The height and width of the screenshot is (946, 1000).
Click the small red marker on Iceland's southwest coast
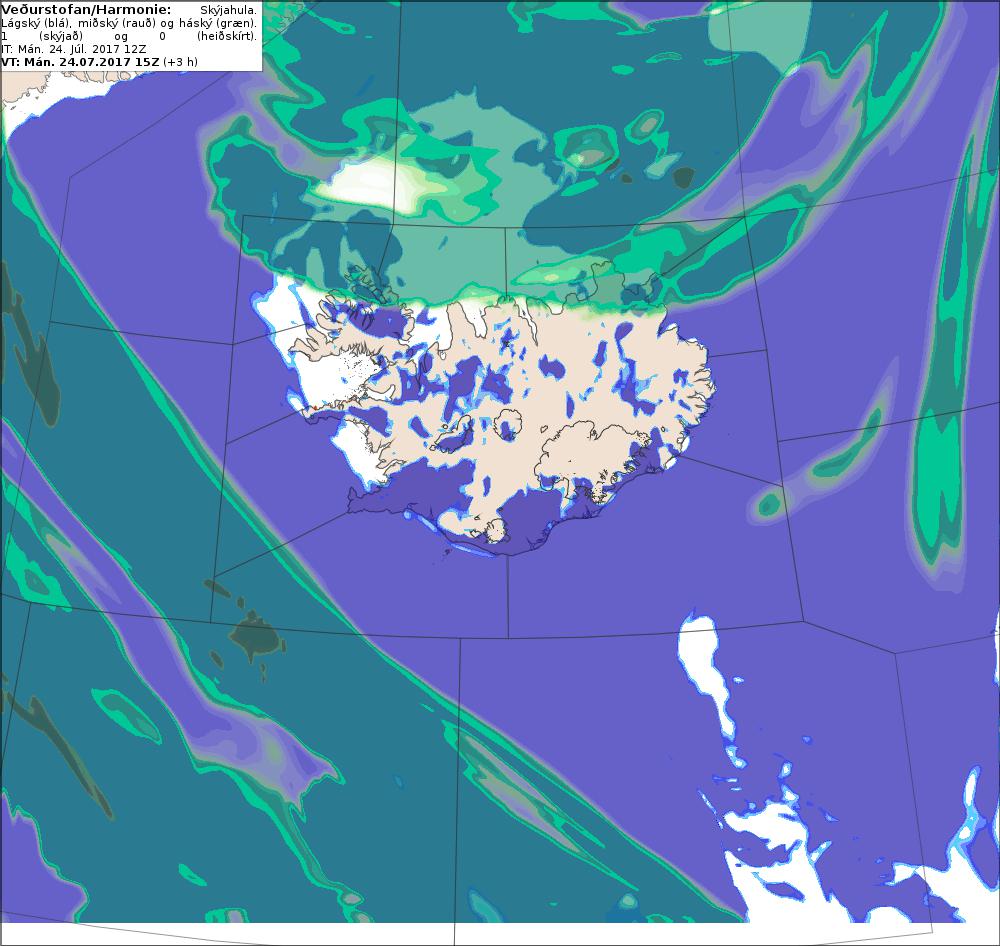314,408
